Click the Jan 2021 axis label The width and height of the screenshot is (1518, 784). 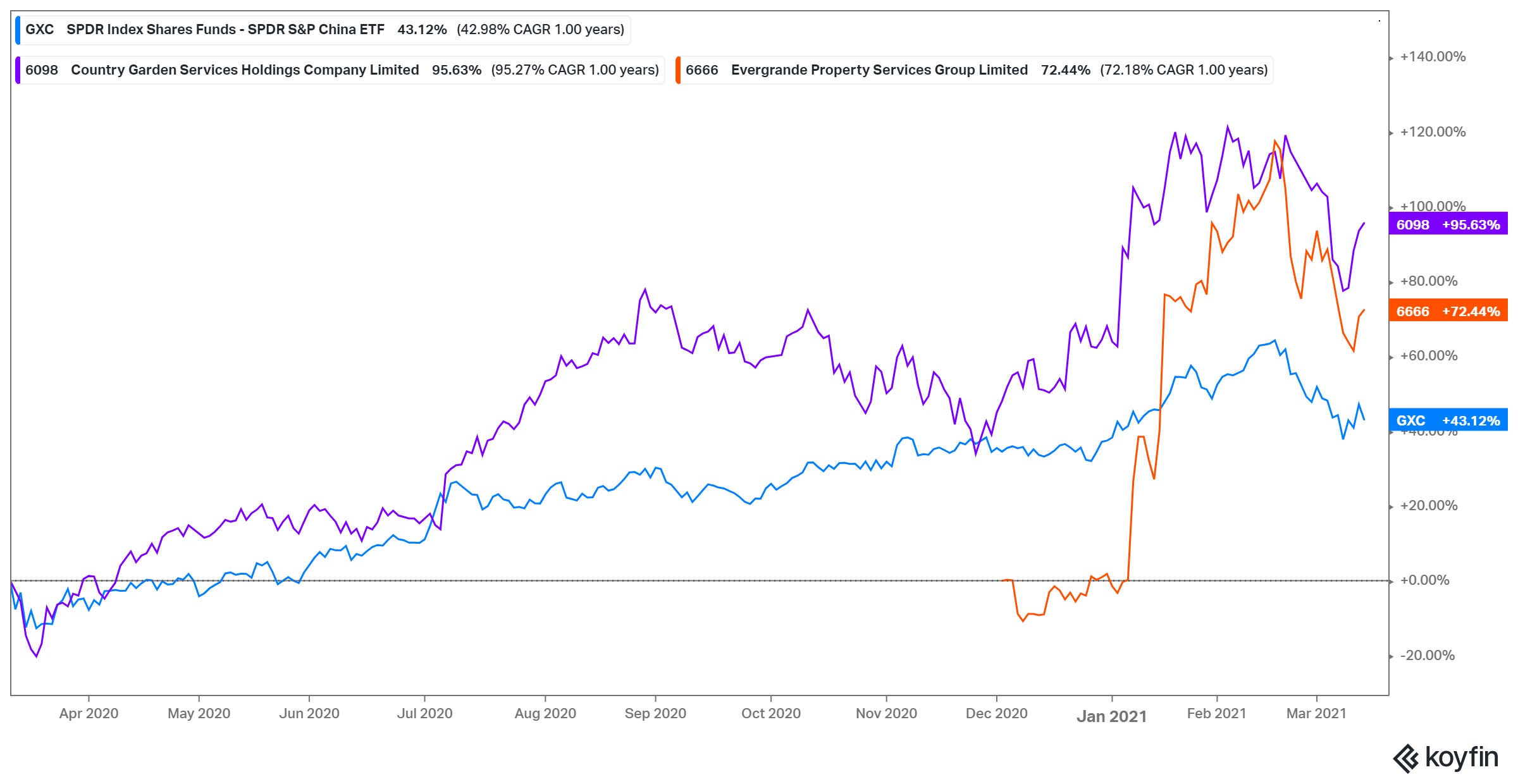[x=1112, y=716]
